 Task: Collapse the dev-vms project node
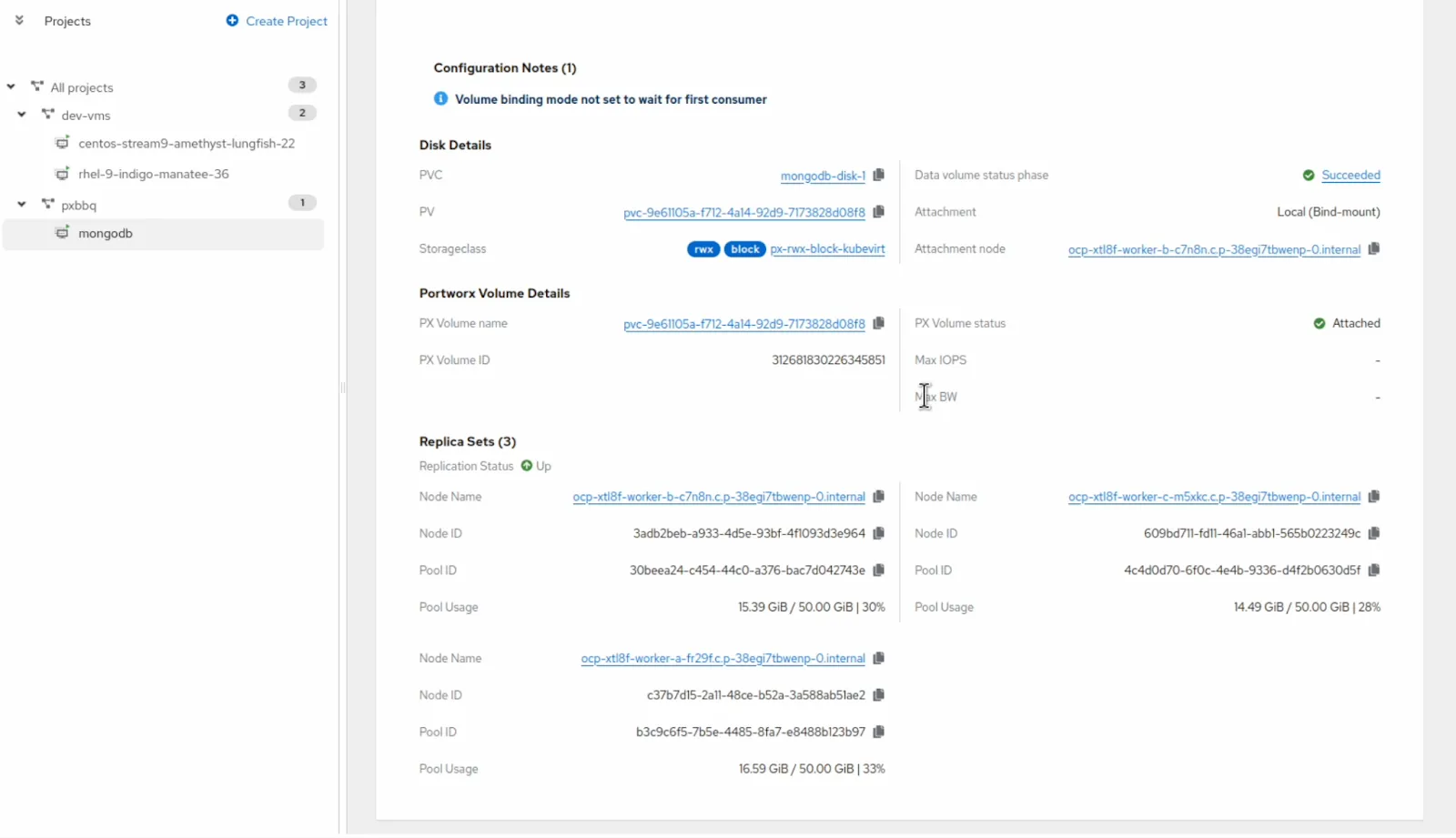click(x=22, y=115)
